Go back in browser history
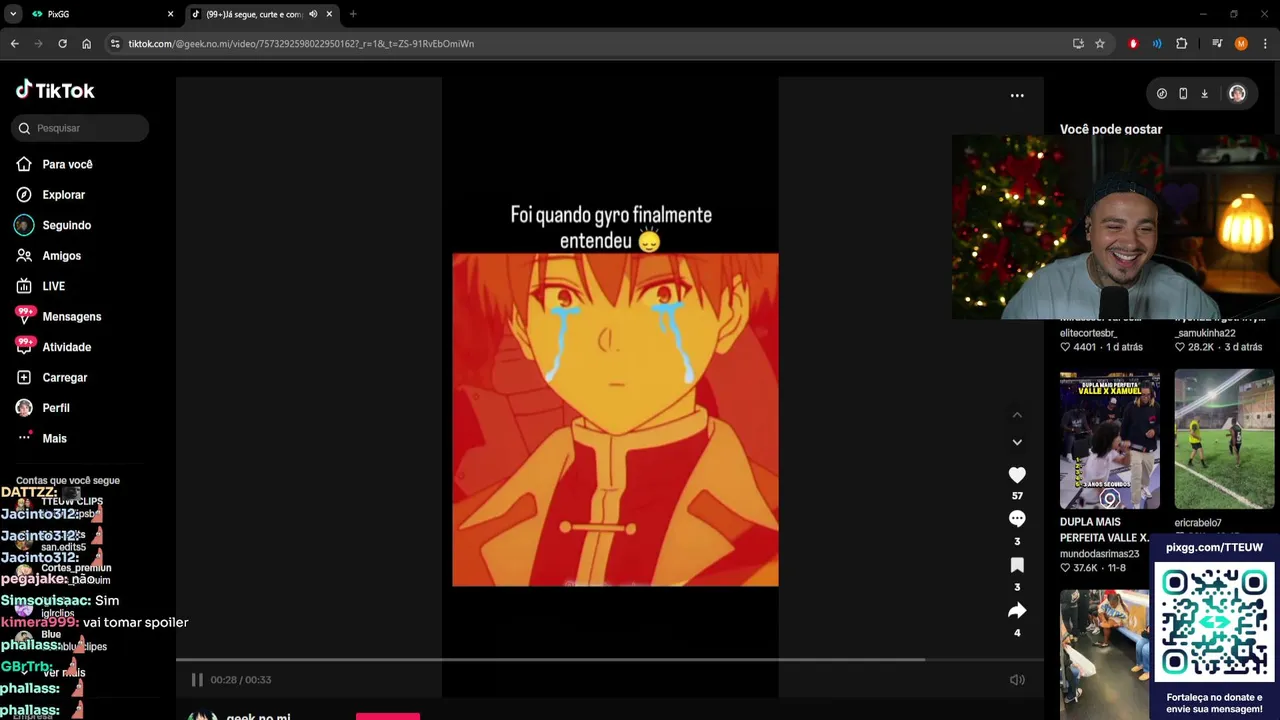Viewport: 1280px width, 720px height. click(x=14, y=44)
